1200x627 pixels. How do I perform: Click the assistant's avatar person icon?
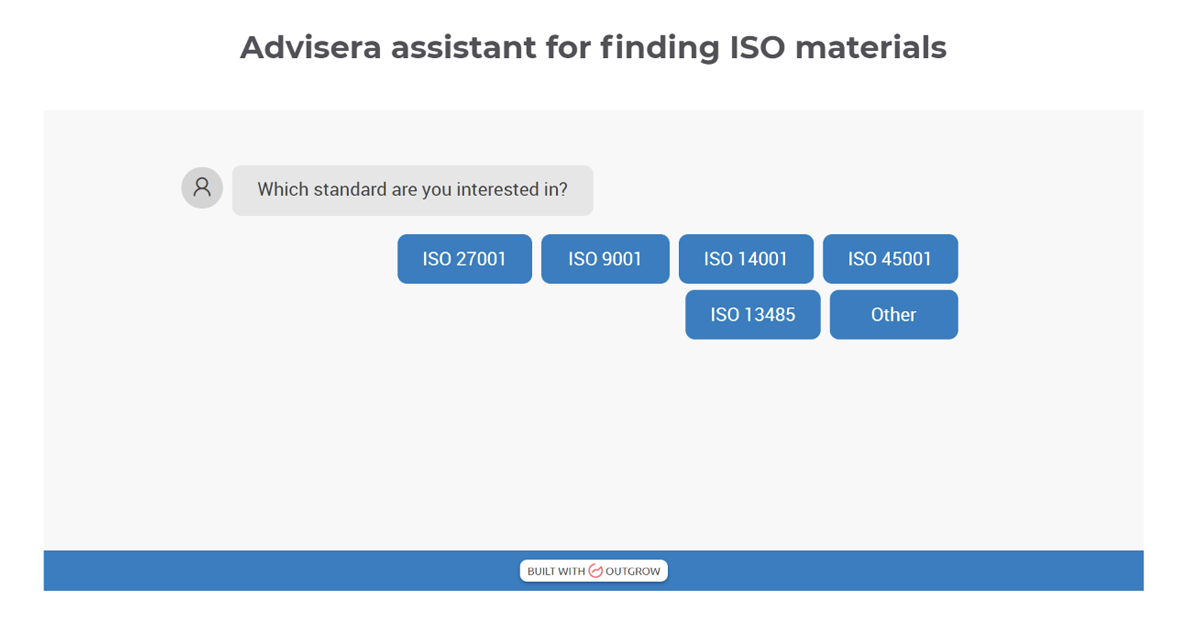point(201,187)
